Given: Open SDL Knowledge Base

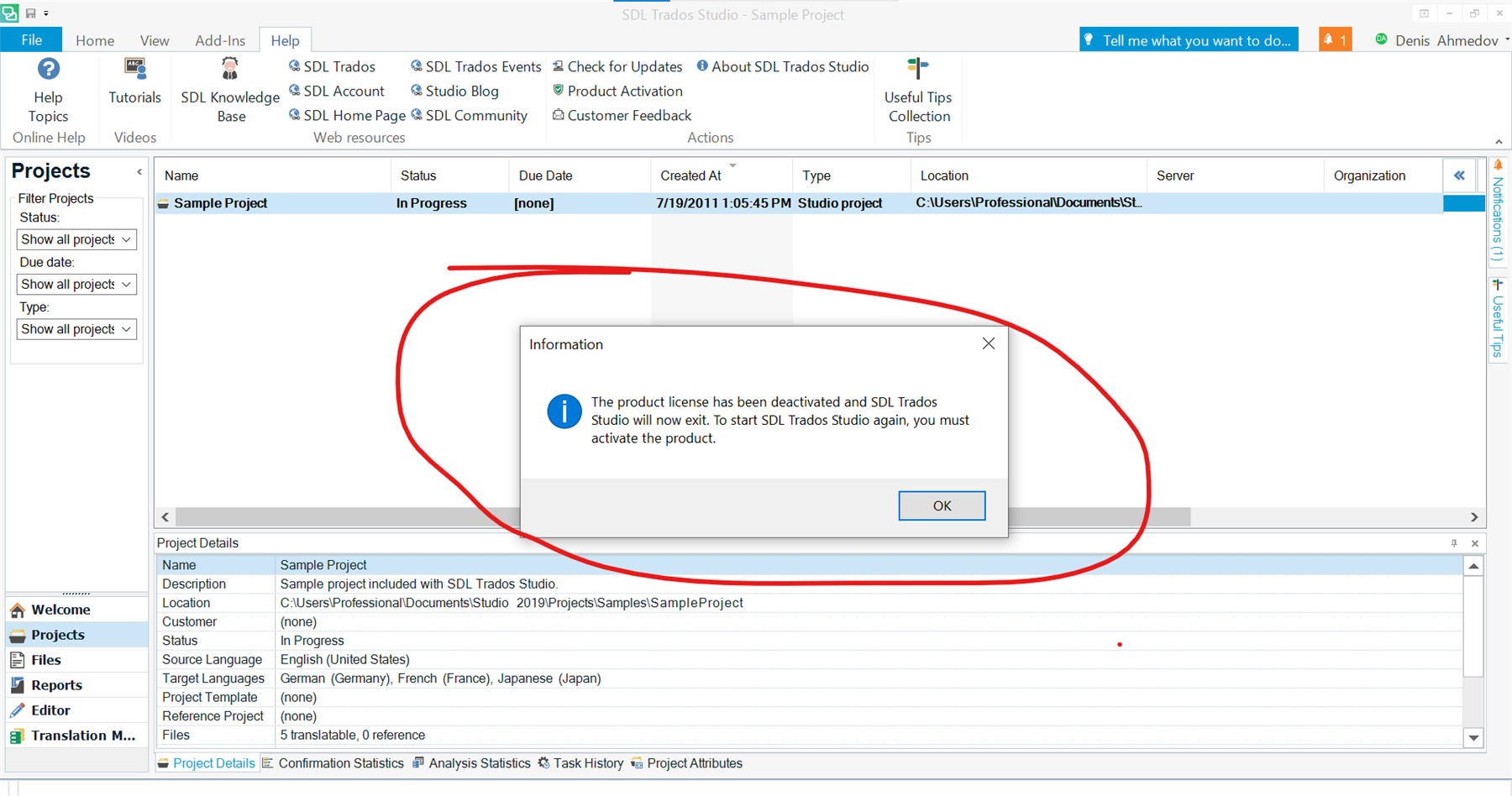Looking at the screenshot, I should pyautogui.click(x=230, y=91).
